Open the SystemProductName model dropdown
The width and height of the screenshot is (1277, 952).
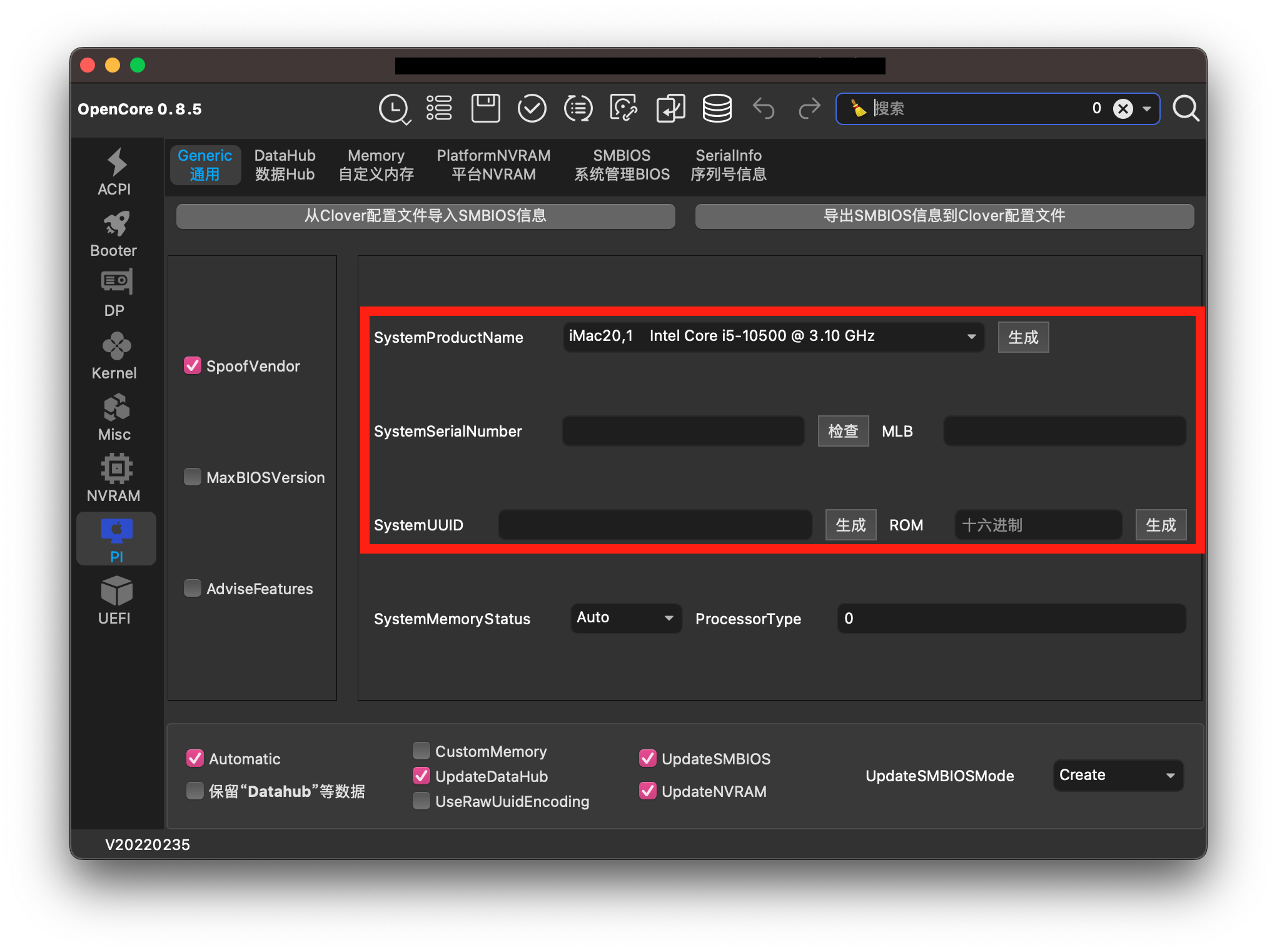click(x=773, y=337)
